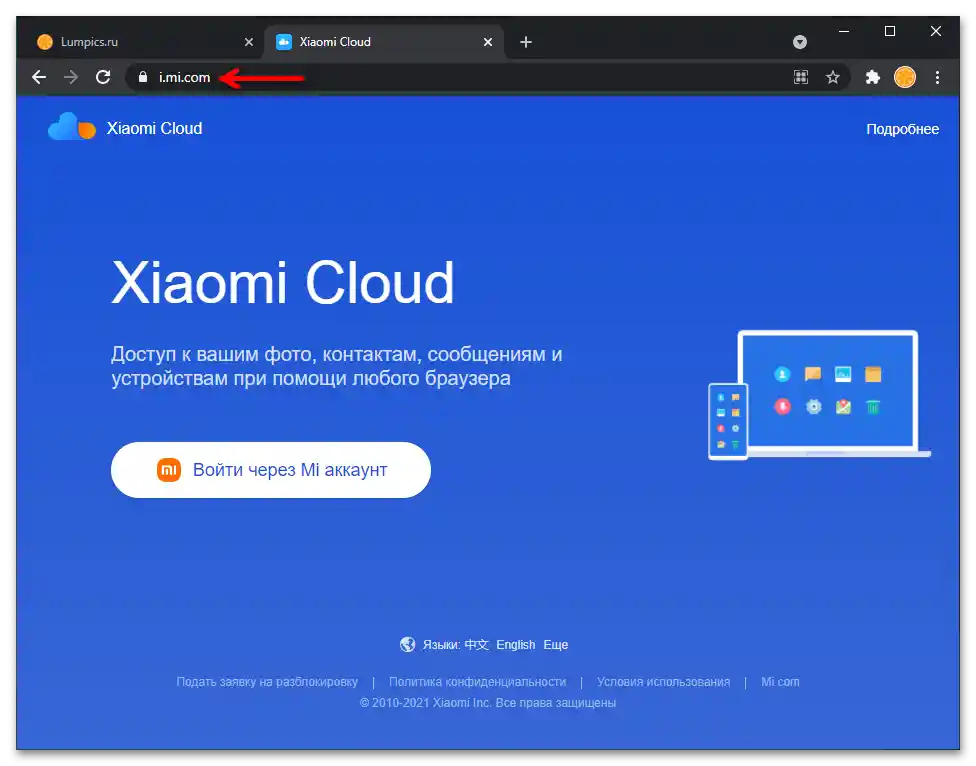
Task: Open Подать заявку на разблокировку link
Action: click(x=267, y=682)
